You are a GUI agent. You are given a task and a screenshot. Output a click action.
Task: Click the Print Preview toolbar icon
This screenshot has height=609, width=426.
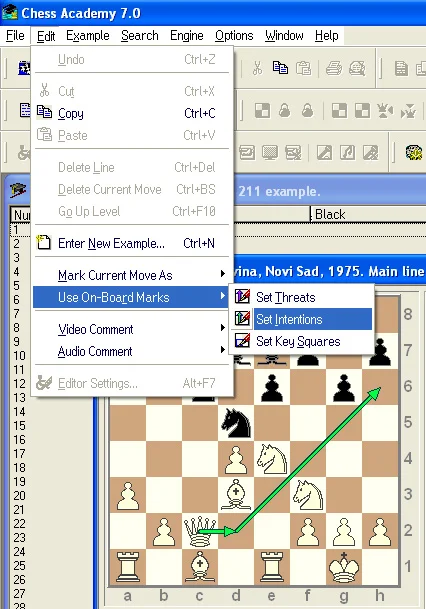point(357,69)
